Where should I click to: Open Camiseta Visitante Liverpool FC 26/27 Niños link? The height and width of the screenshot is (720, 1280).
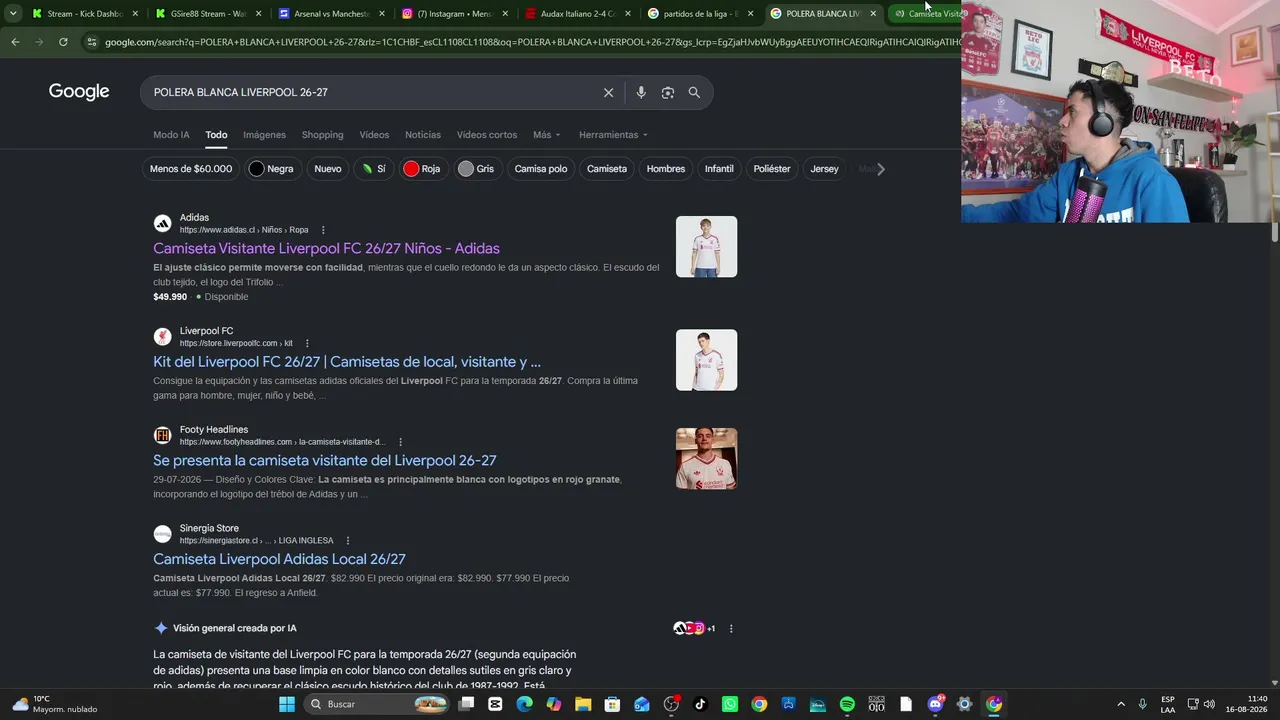(x=326, y=249)
